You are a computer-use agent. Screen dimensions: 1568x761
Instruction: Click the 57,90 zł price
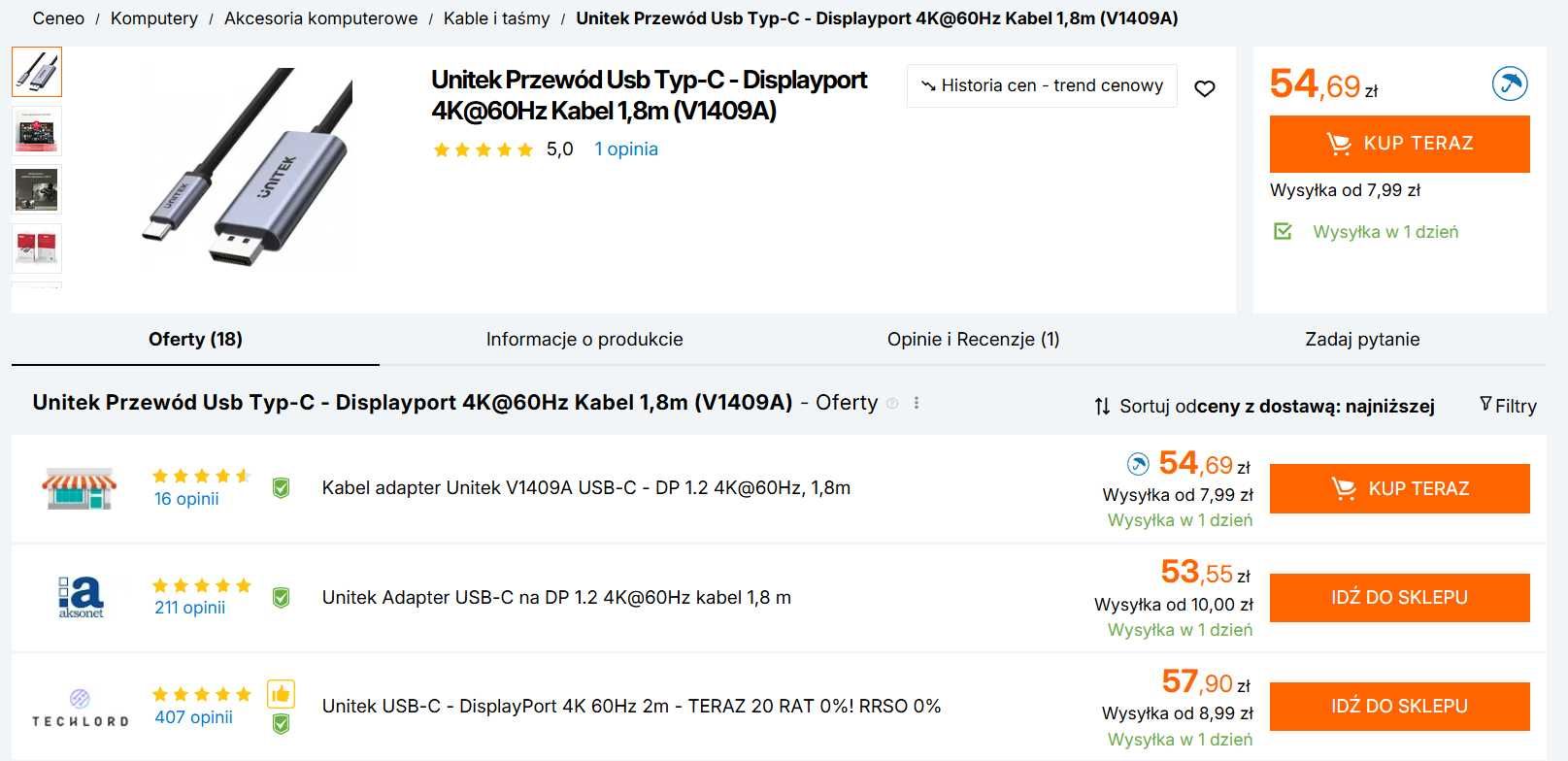coord(1206,682)
